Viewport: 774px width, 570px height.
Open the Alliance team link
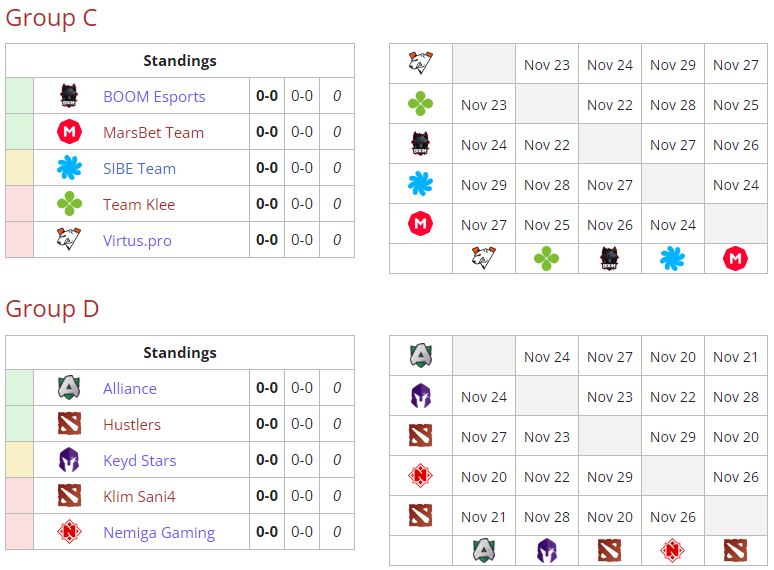tap(130, 389)
